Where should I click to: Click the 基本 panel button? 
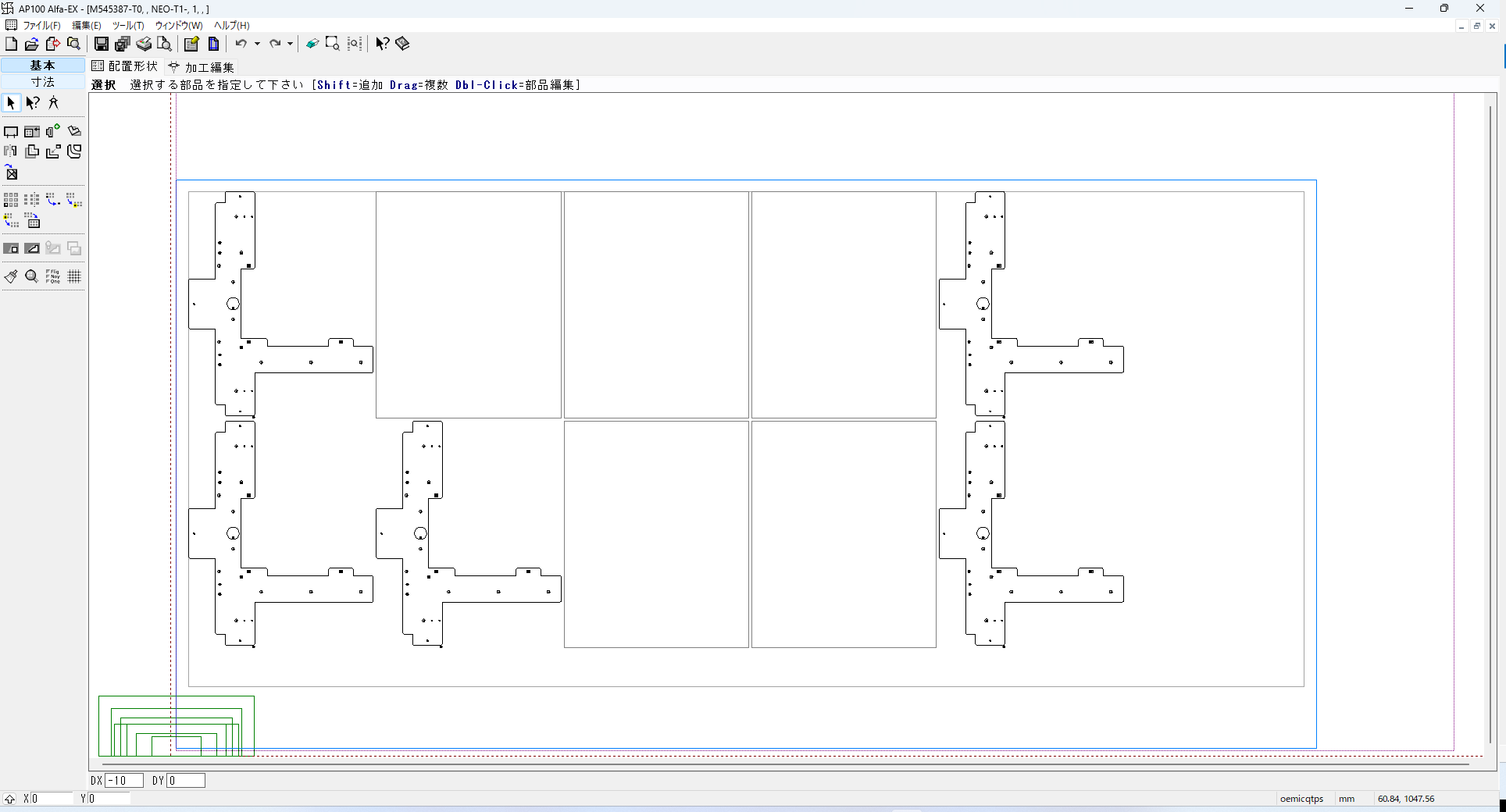(x=43, y=66)
